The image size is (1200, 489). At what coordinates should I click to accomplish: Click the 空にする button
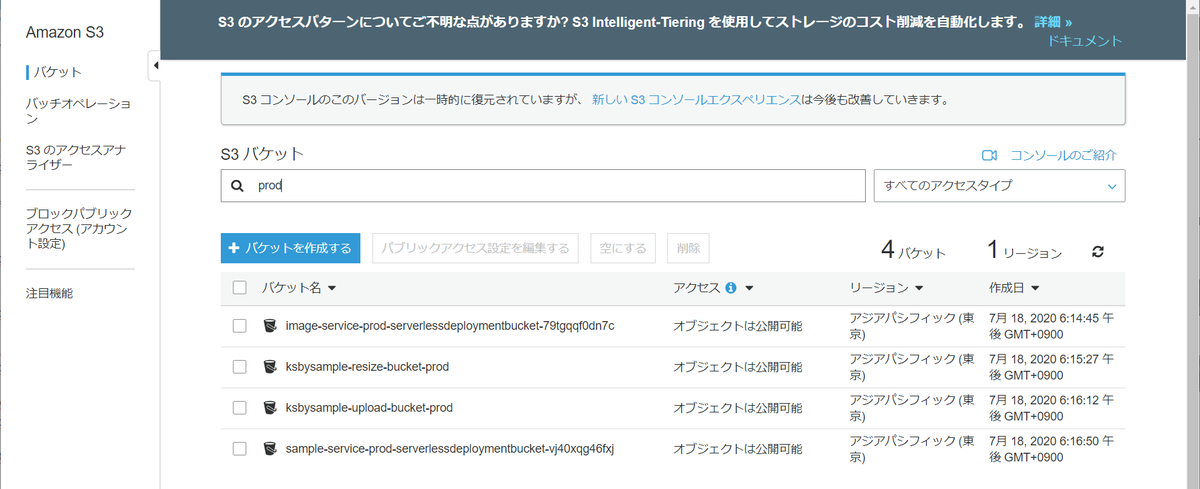[623, 249]
